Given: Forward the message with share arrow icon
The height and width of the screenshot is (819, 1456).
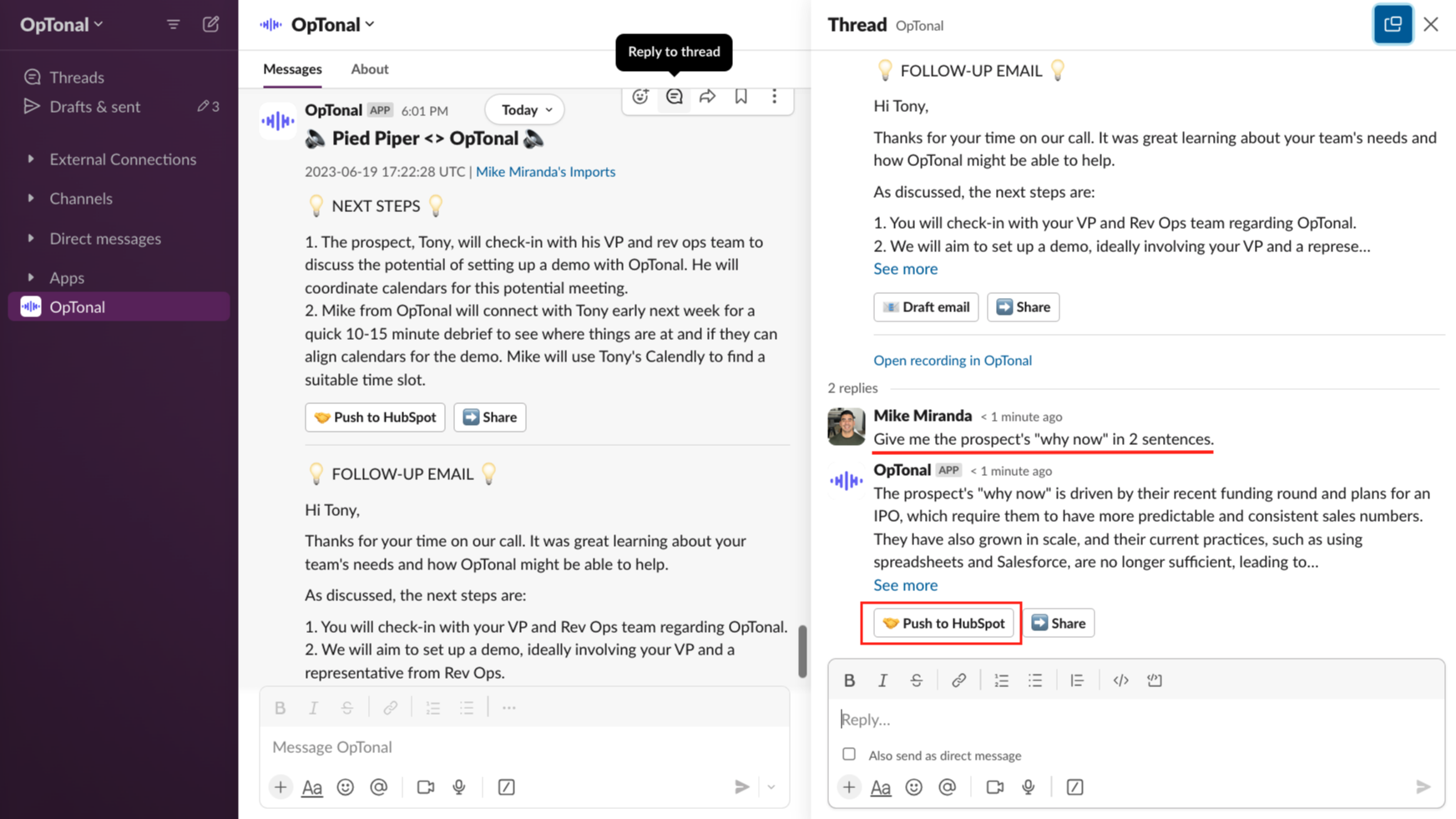Looking at the screenshot, I should point(707,97).
